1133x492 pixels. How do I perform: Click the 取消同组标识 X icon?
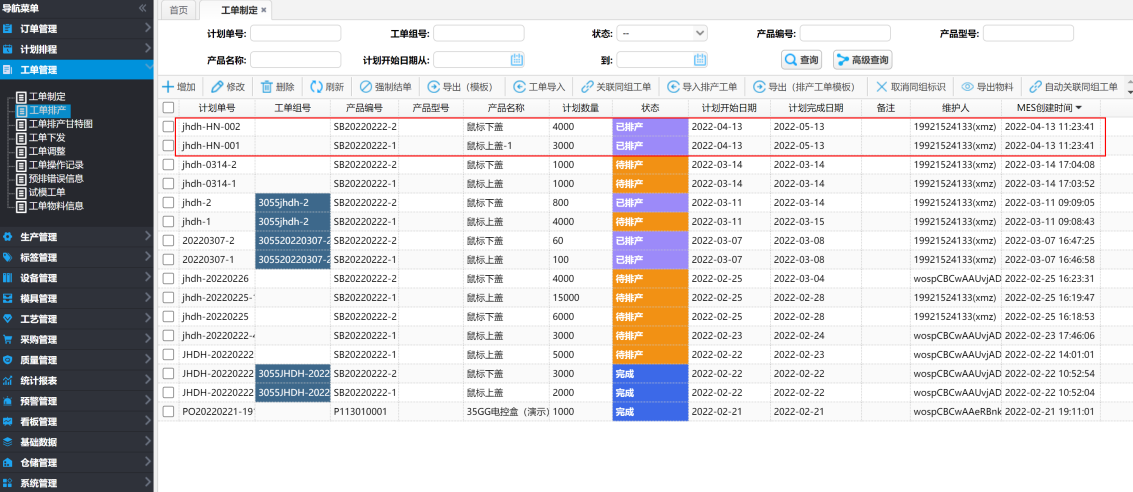(882, 87)
